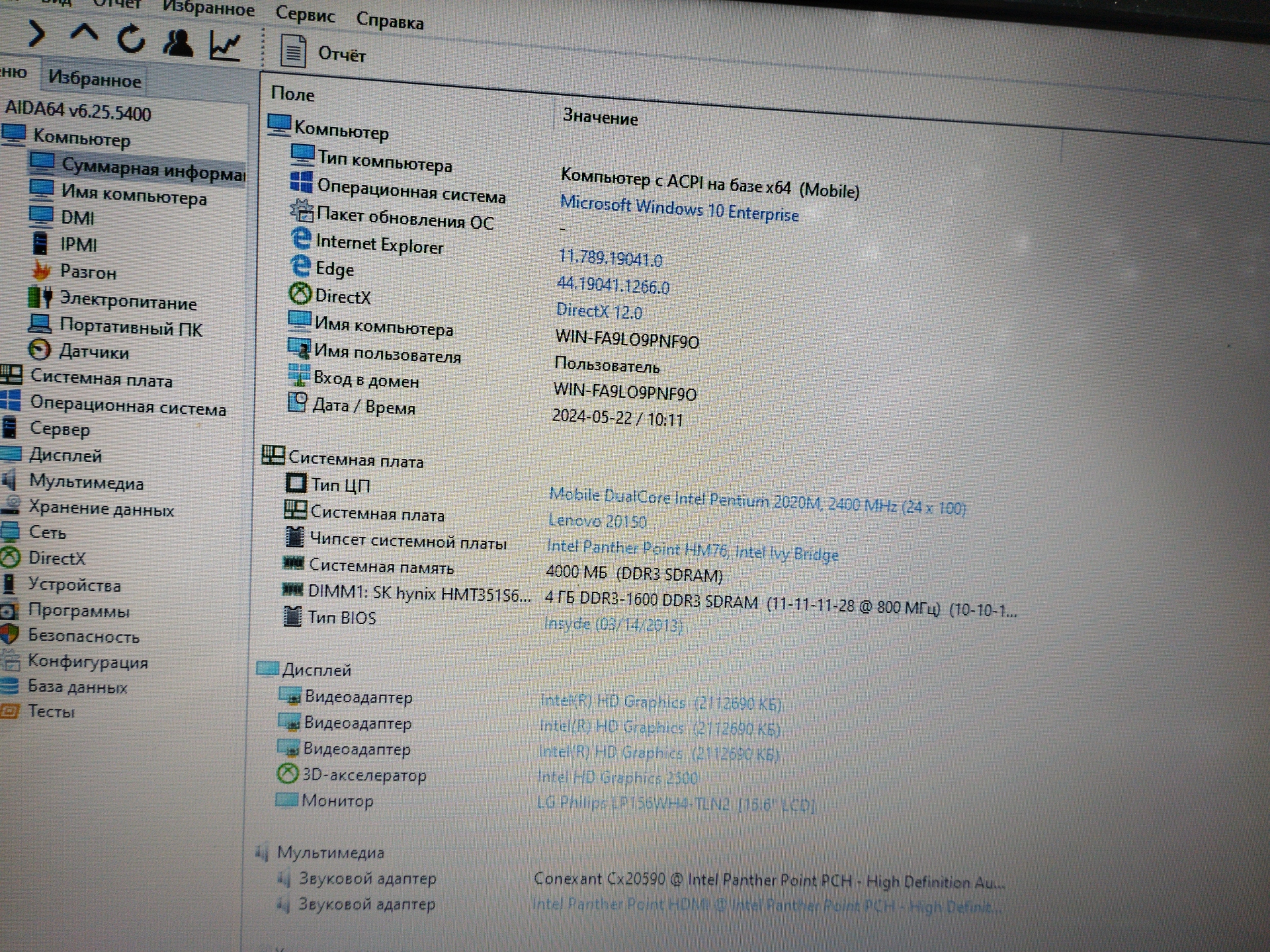Click the refresh toolbar icon
The height and width of the screenshot is (952, 1270).
(x=131, y=39)
